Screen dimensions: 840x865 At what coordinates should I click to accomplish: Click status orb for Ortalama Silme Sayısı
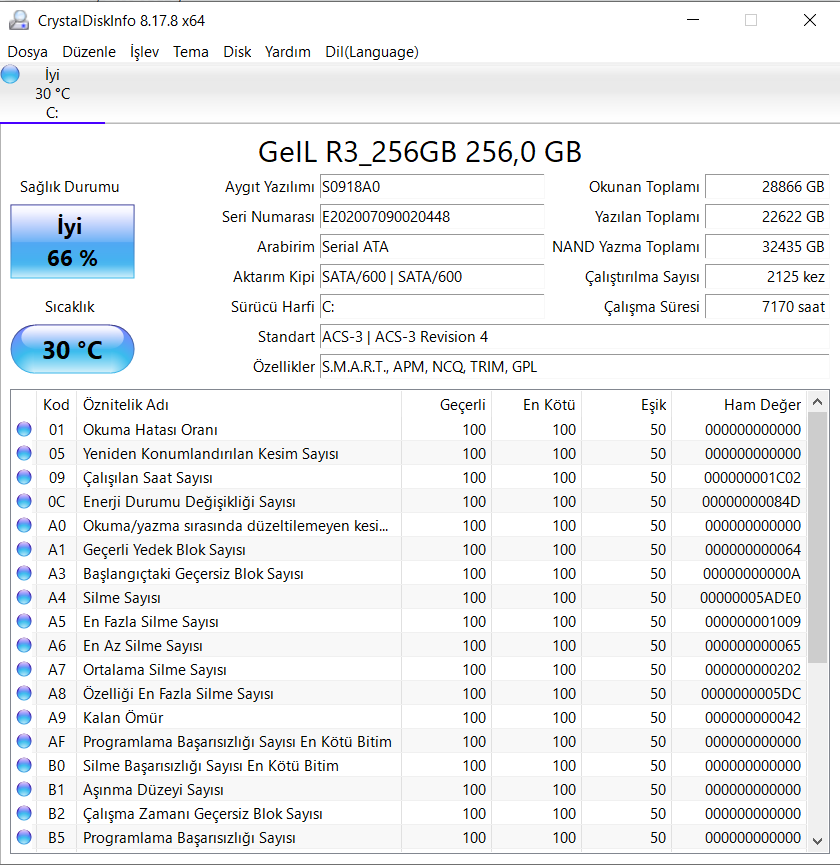[x=24, y=670]
